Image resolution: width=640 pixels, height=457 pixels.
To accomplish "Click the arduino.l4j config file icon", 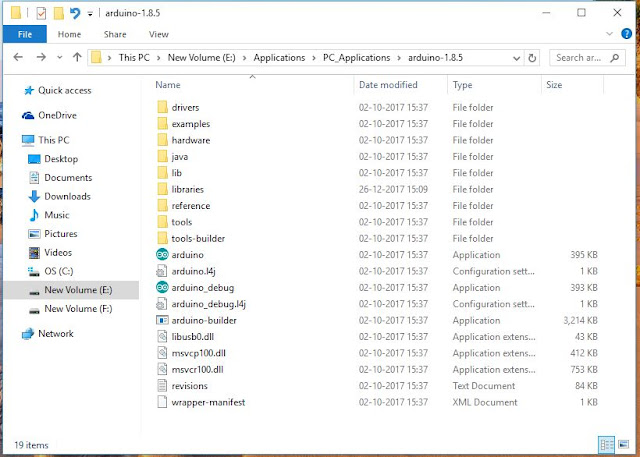I will click(x=162, y=271).
